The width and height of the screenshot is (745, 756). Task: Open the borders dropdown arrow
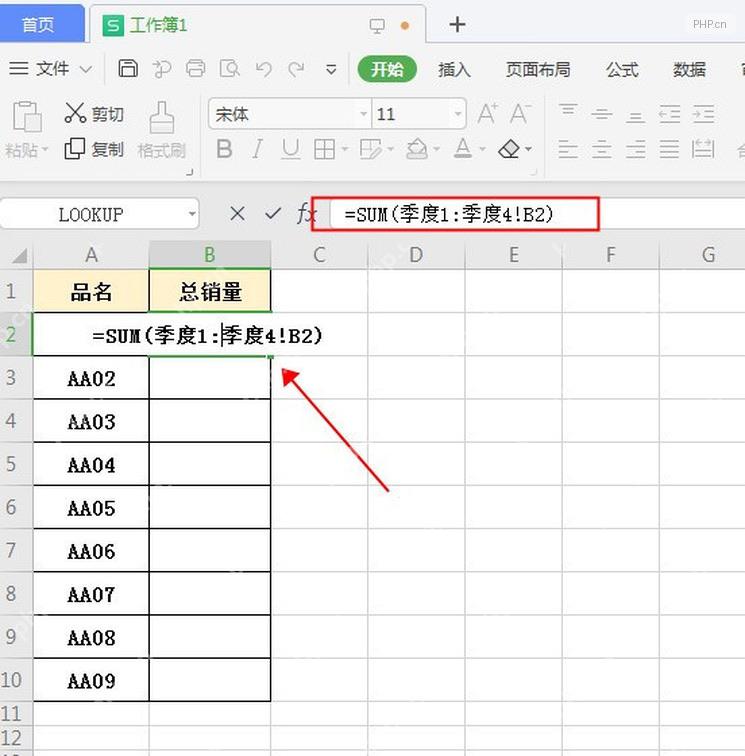tap(345, 149)
